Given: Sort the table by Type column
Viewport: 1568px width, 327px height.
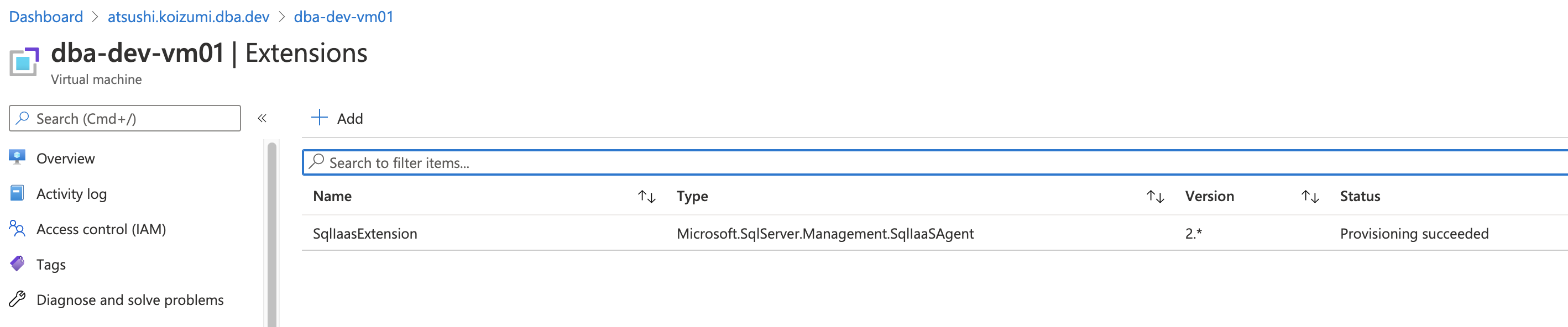Looking at the screenshot, I should [1154, 196].
